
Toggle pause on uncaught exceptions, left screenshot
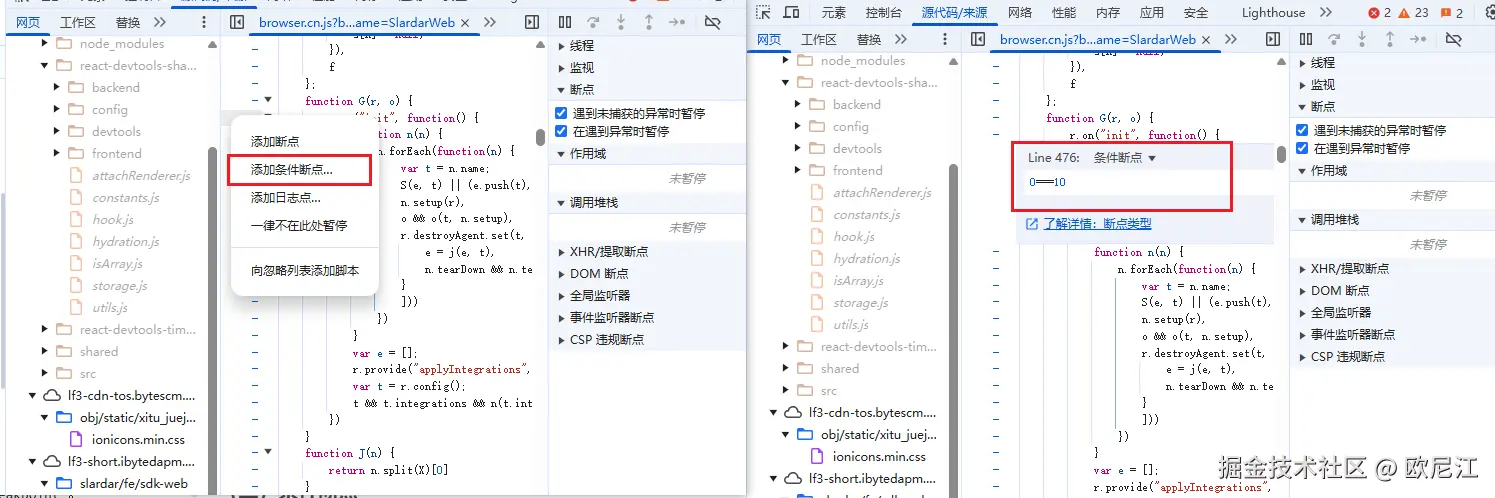click(x=561, y=113)
